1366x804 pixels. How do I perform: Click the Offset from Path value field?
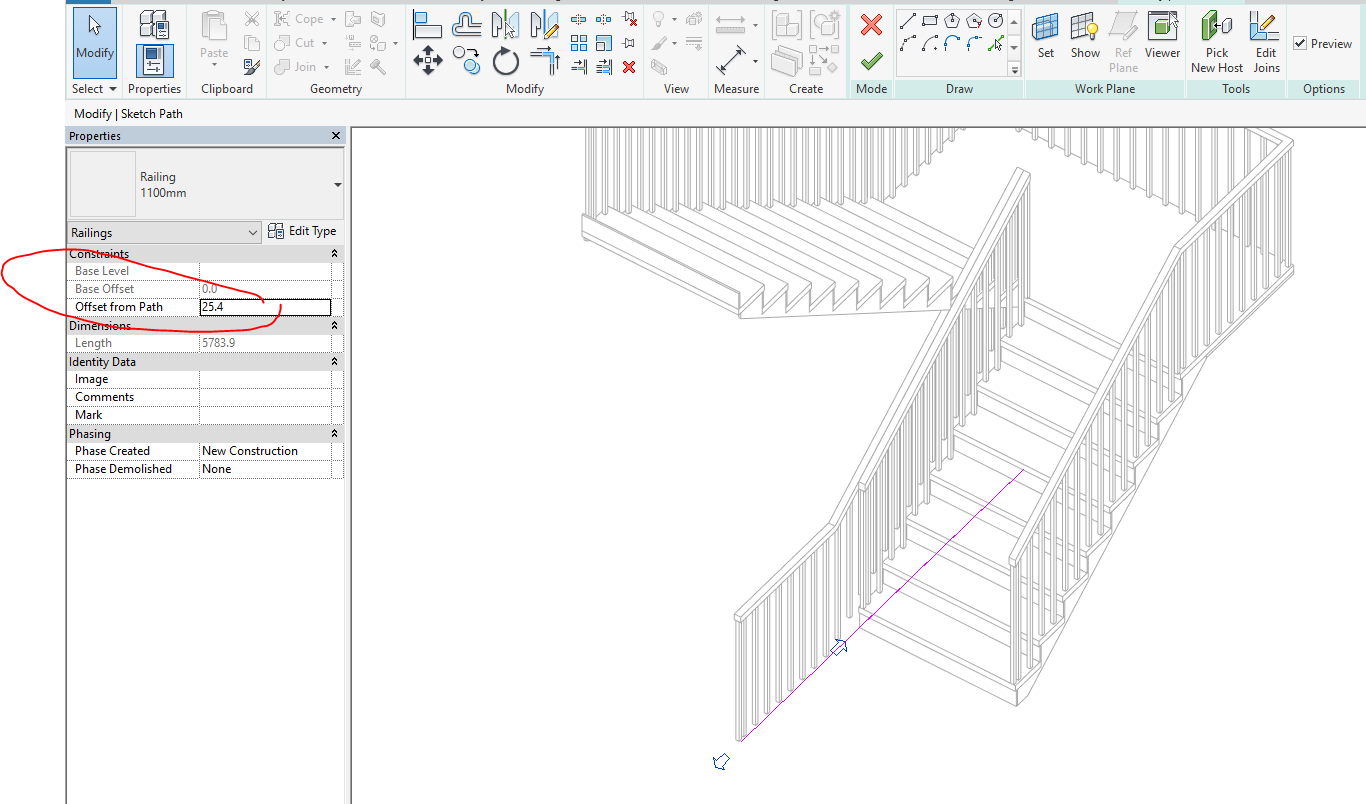point(265,307)
